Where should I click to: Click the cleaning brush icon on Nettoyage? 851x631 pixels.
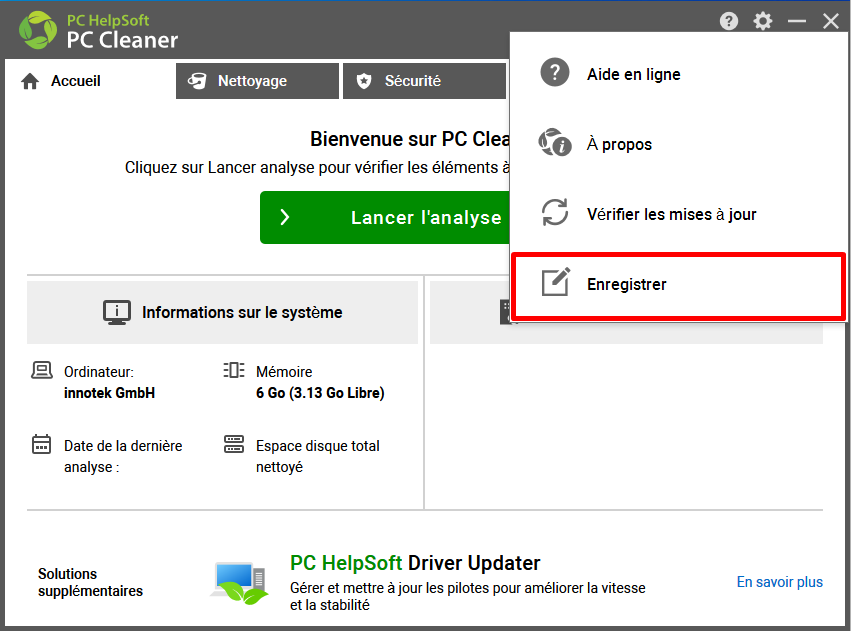coord(197,81)
